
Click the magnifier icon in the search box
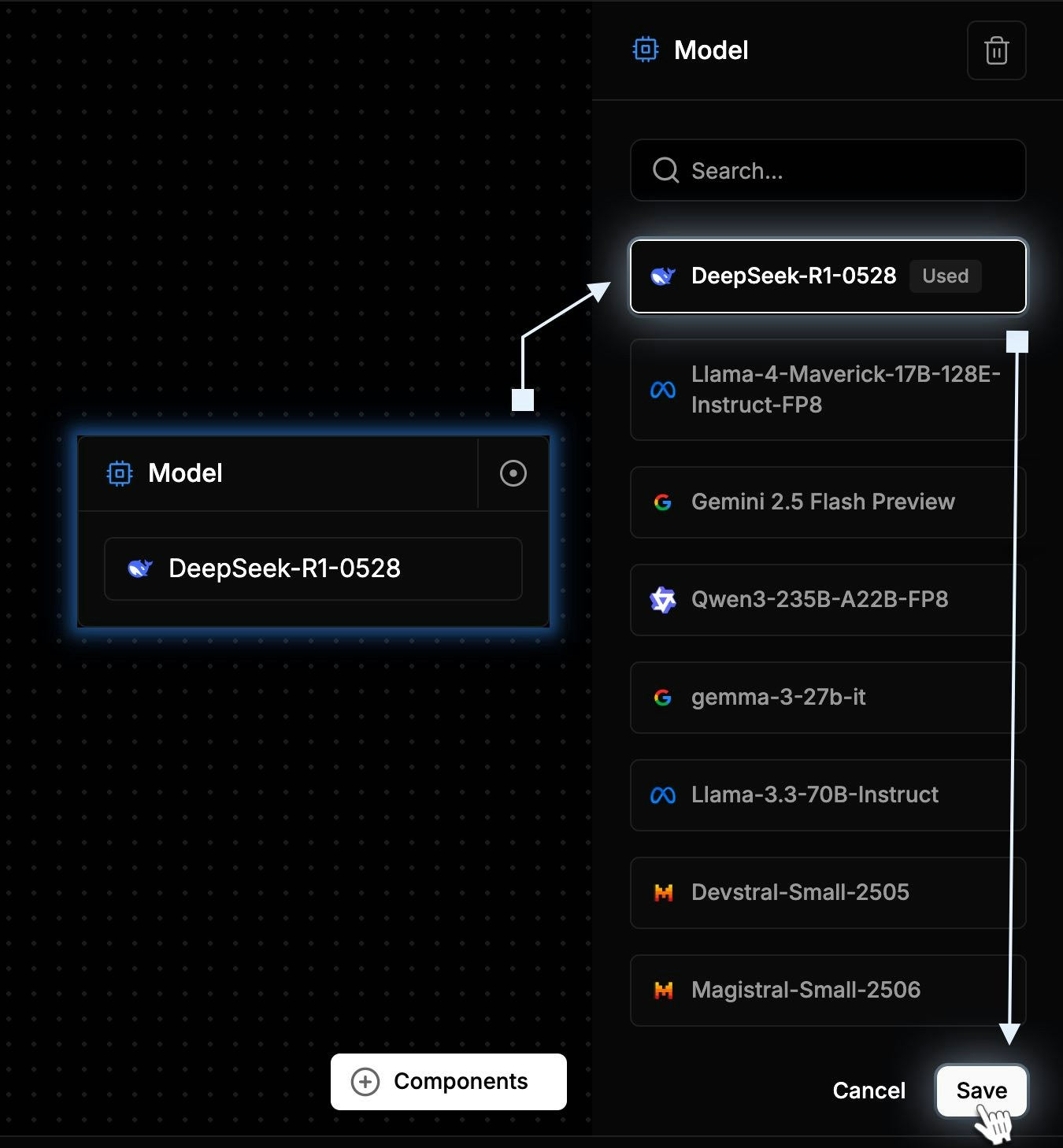tap(666, 170)
